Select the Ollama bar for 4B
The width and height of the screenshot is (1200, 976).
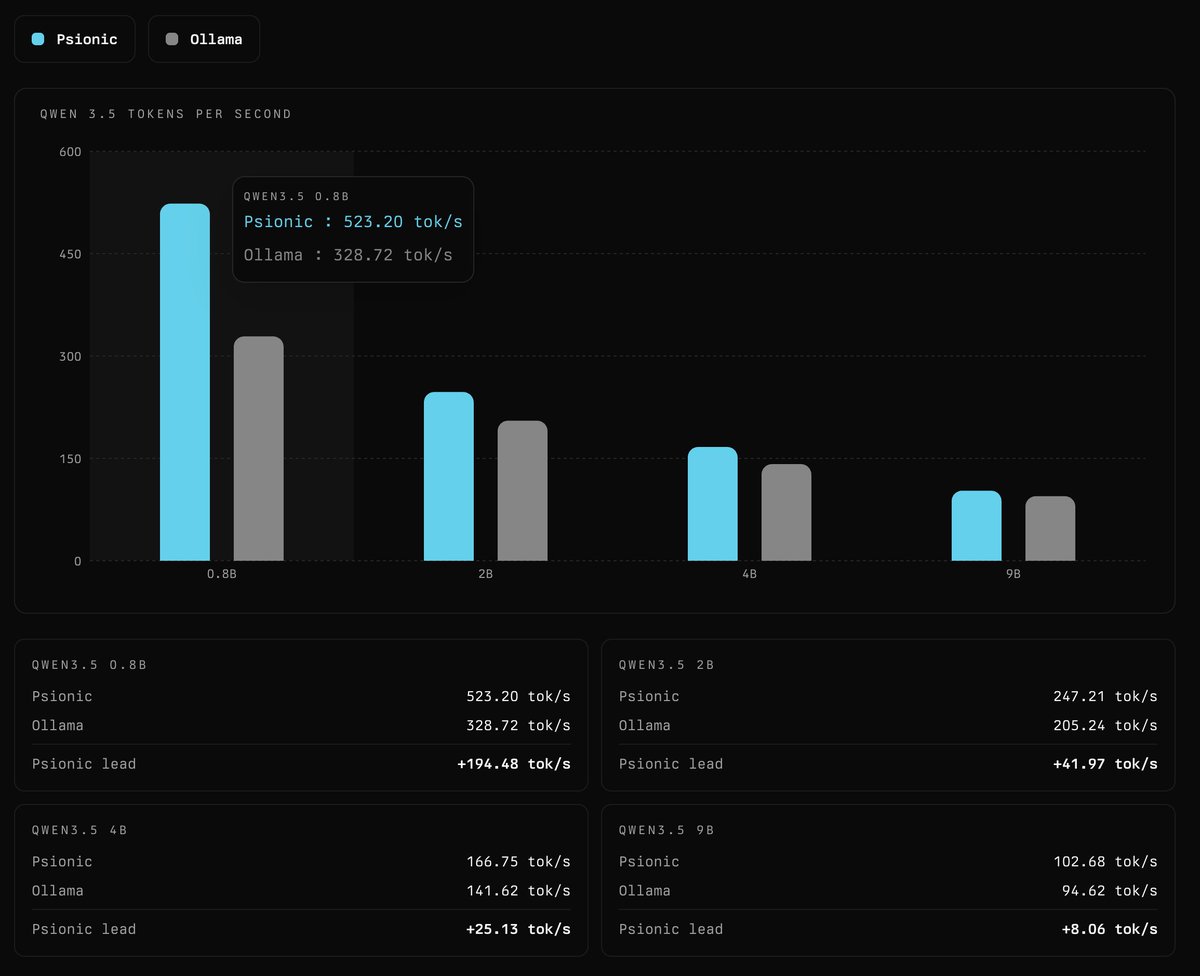(x=787, y=513)
